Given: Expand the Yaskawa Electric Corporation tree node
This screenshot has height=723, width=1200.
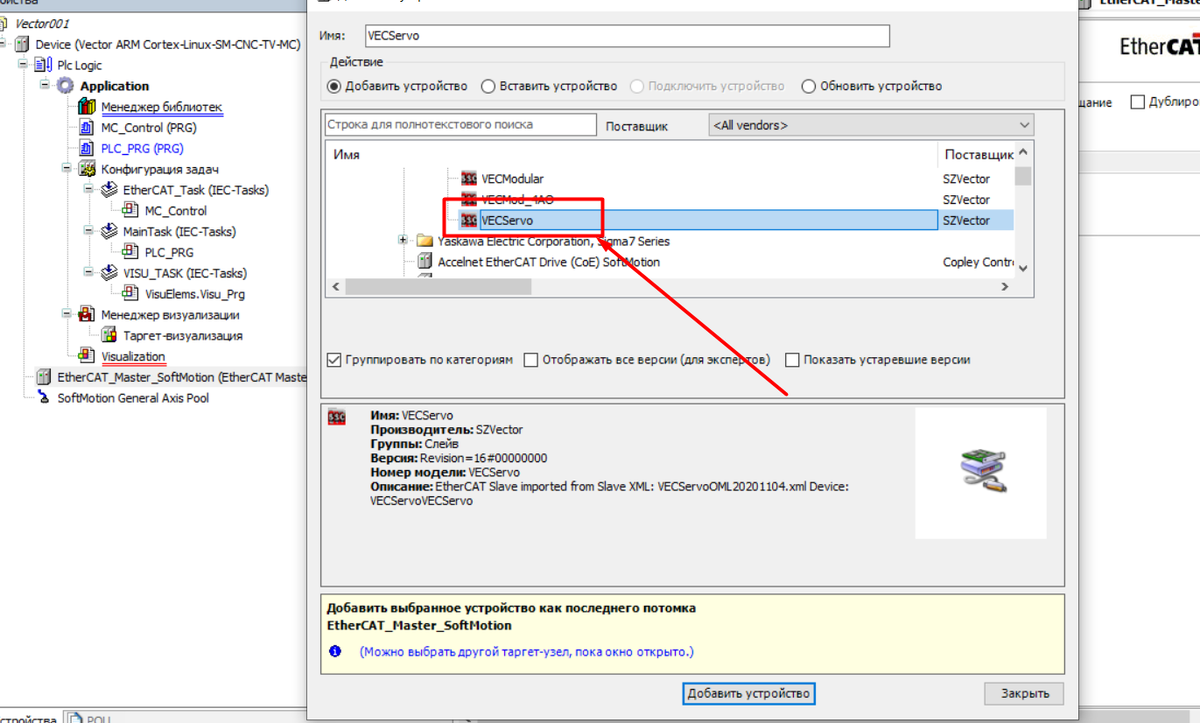Looking at the screenshot, I should pos(403,241).
